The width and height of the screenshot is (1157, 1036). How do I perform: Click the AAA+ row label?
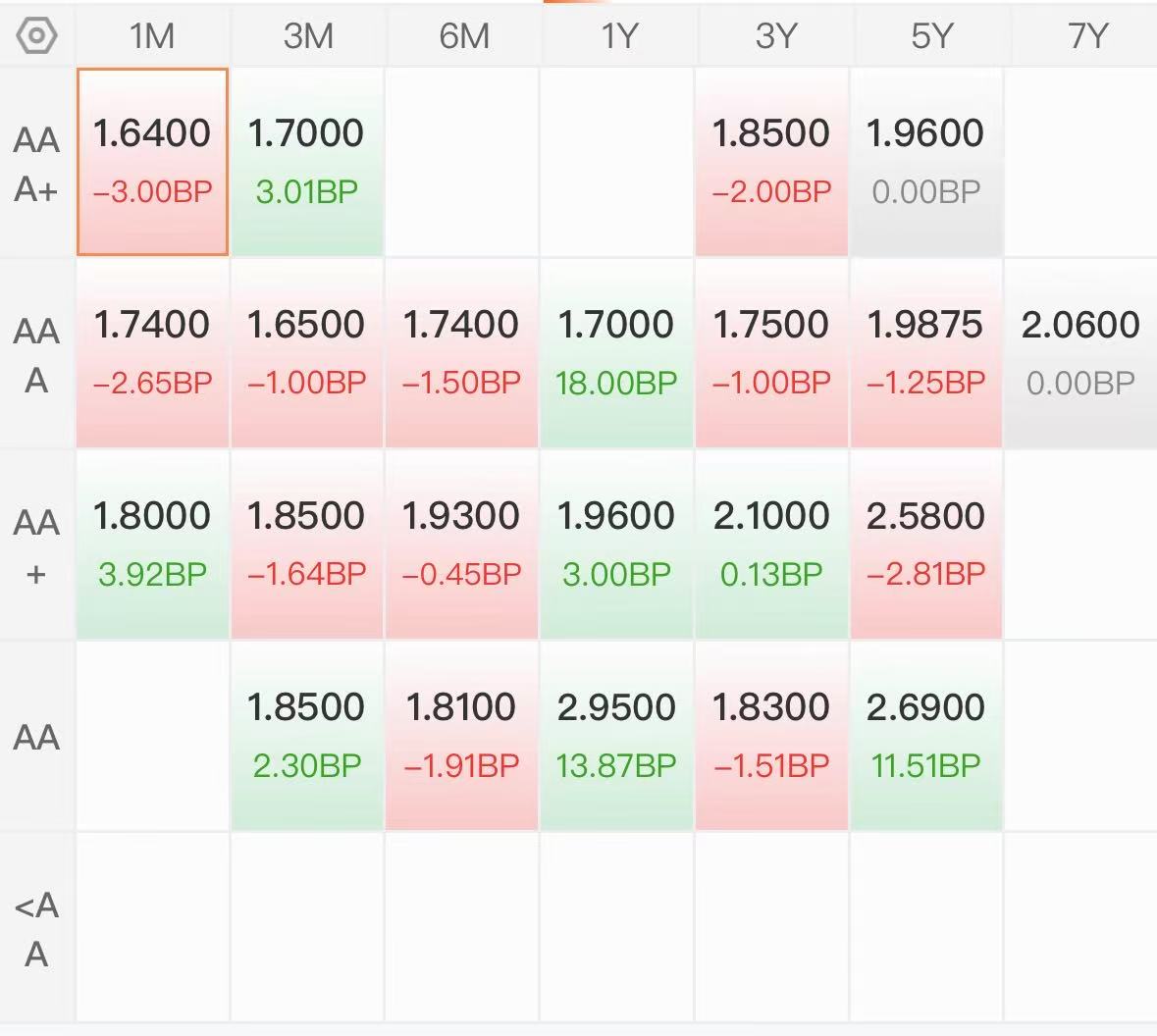(x=36, y=164)
